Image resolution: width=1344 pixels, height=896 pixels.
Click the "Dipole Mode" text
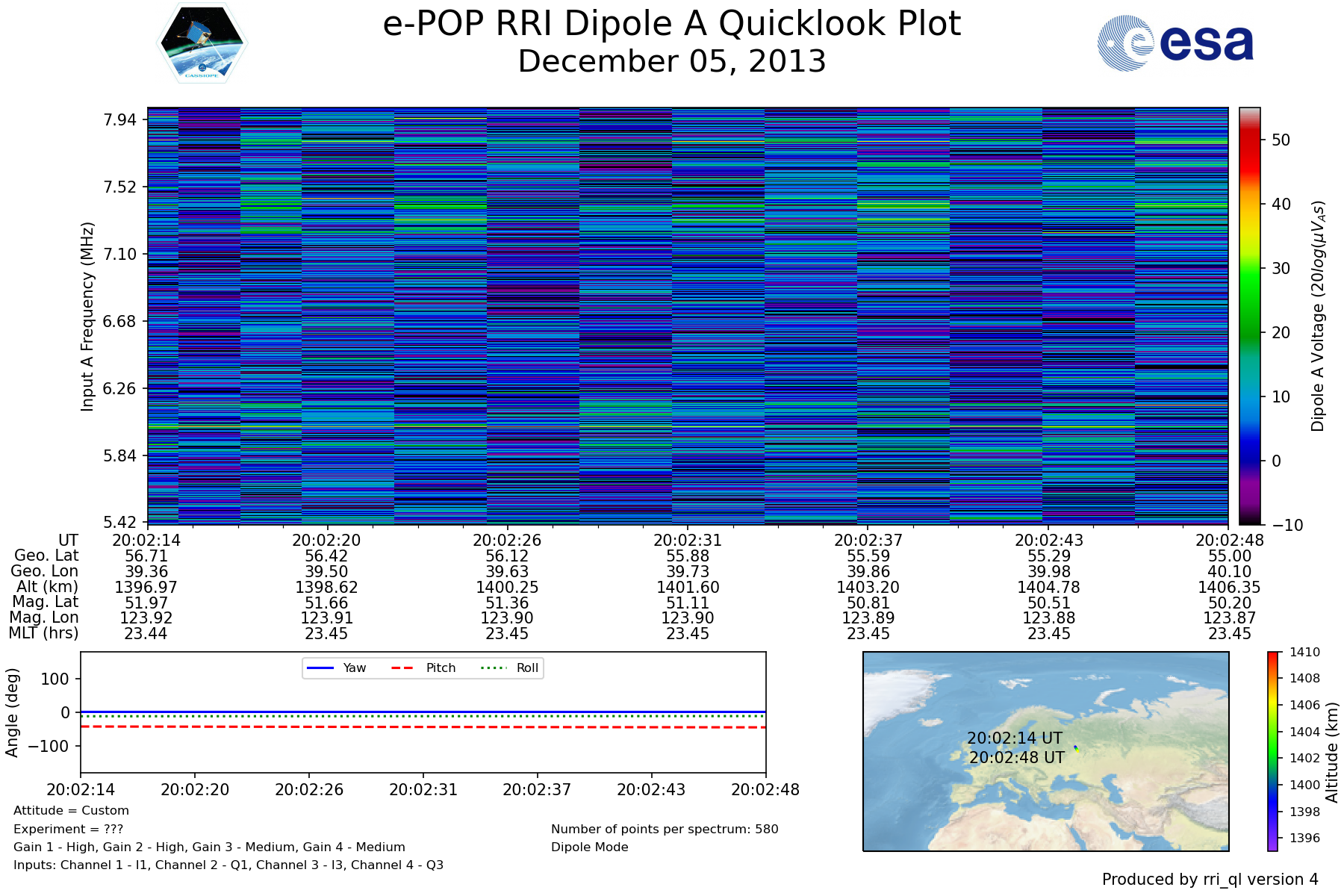(x=589, y=847)
